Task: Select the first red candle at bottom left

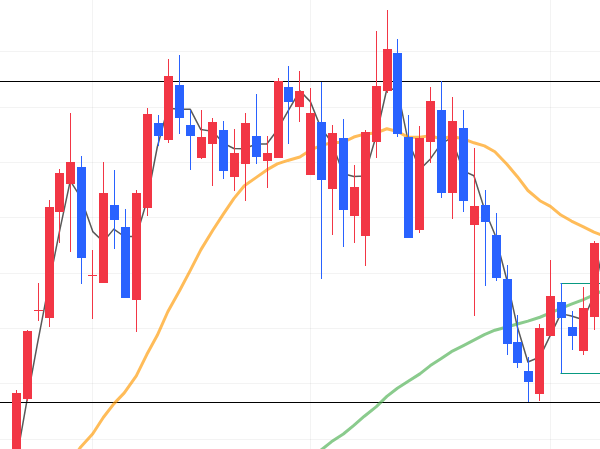Action: 16,420
